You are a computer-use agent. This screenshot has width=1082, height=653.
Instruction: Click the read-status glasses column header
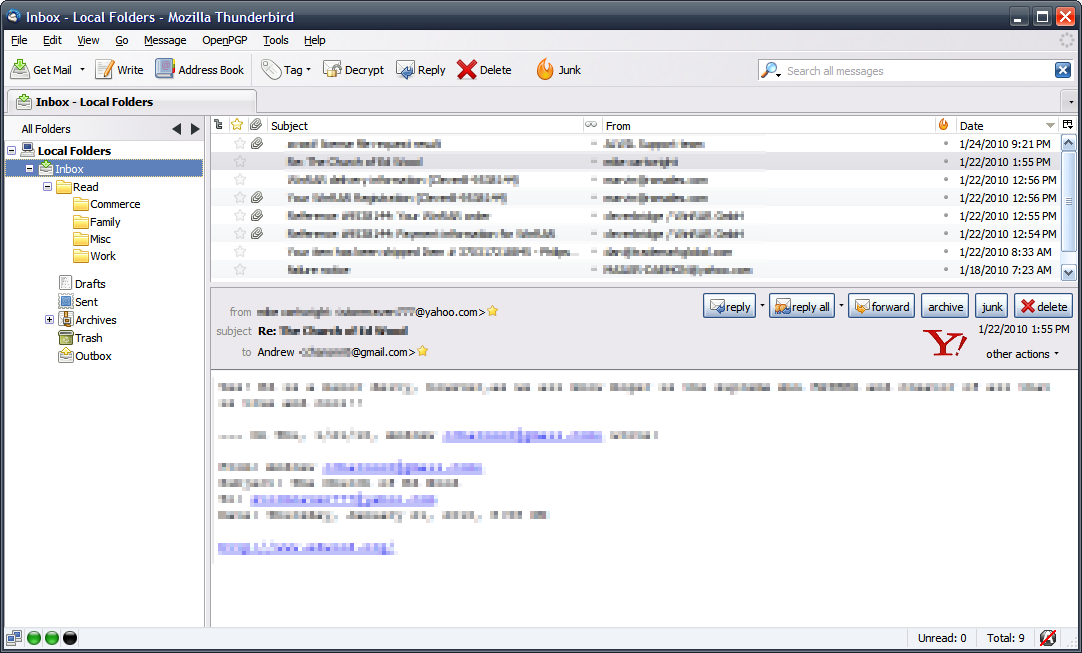pyautogui.click(x=591, y=125)
